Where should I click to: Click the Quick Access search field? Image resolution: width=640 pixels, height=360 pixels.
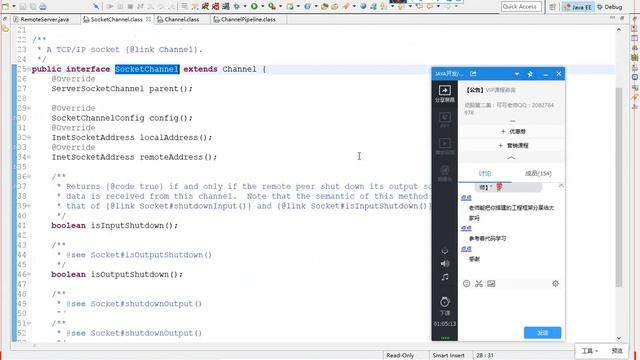point(521,7)
